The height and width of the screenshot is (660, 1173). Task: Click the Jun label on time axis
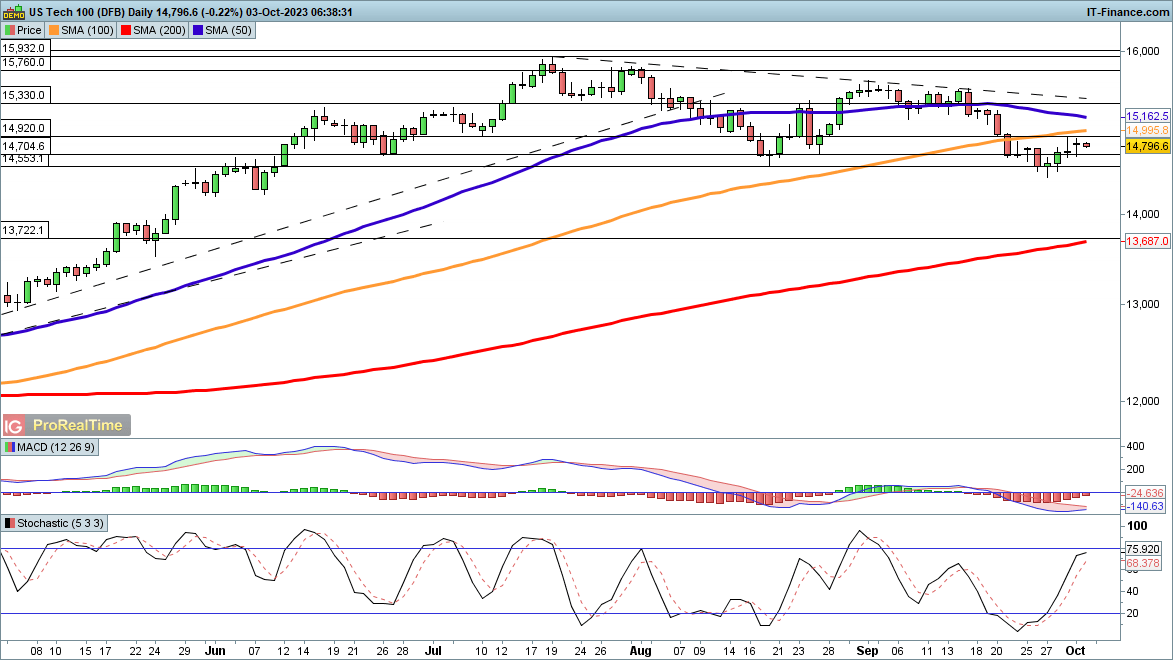pyautogui.click(x=215, y=651)
